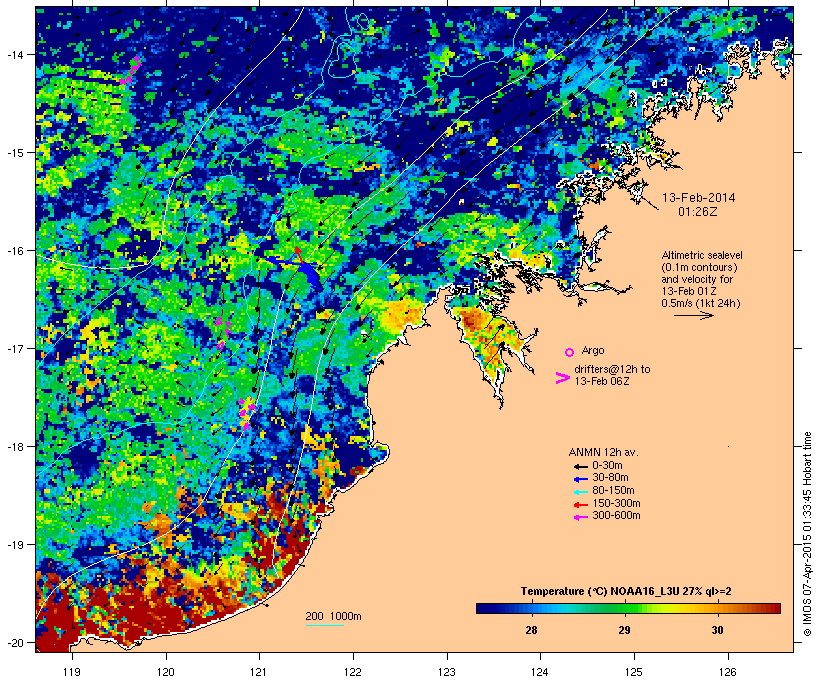Click the '200 1000m' isobath label
Image resolution: width=820 pixels, height=680 pixels.
(x=333, y=616)
